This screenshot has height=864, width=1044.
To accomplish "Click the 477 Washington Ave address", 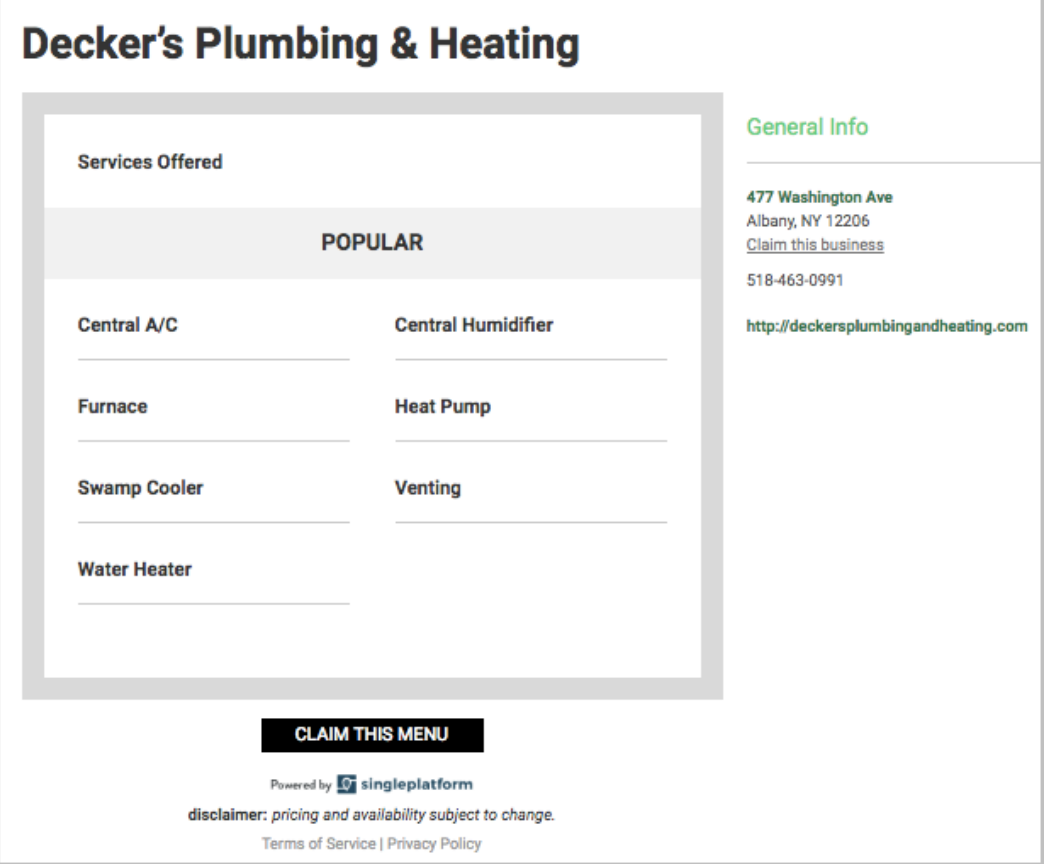I will click(x=819, y=197).
